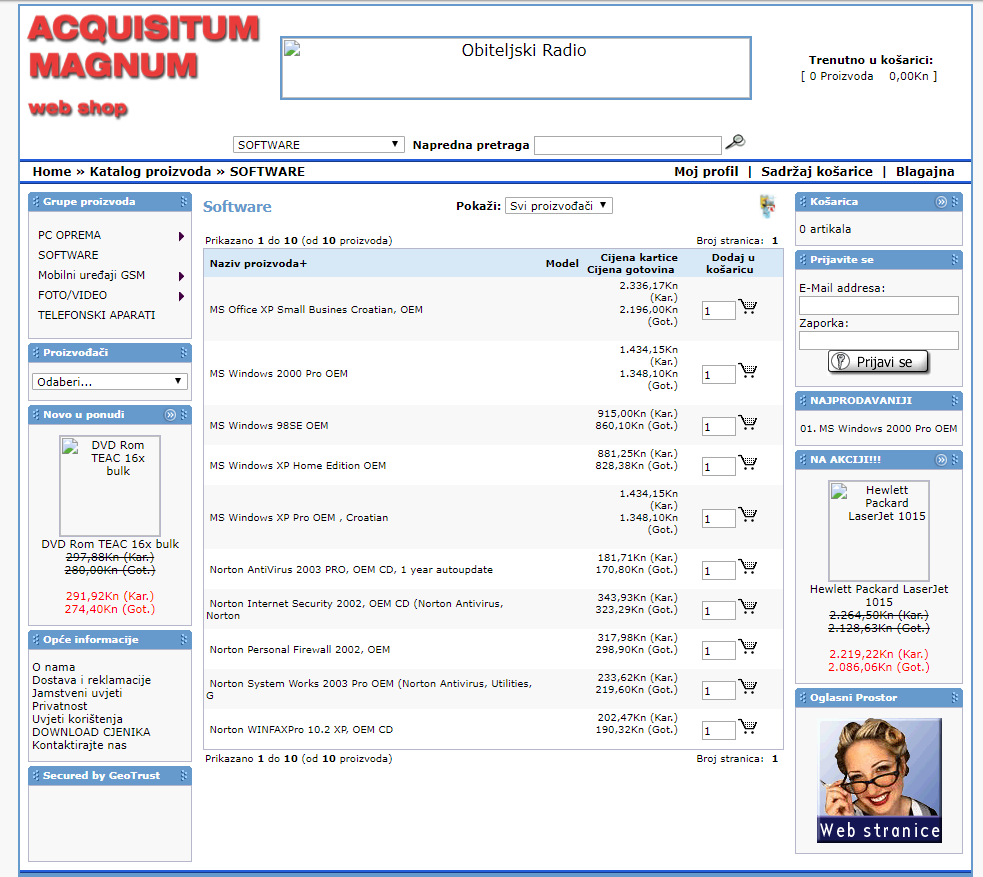Image resolution: width=983 pixels, height=877 pixels.
Task: Click the magnifier search icon
Action: click(x=735, y=142)
